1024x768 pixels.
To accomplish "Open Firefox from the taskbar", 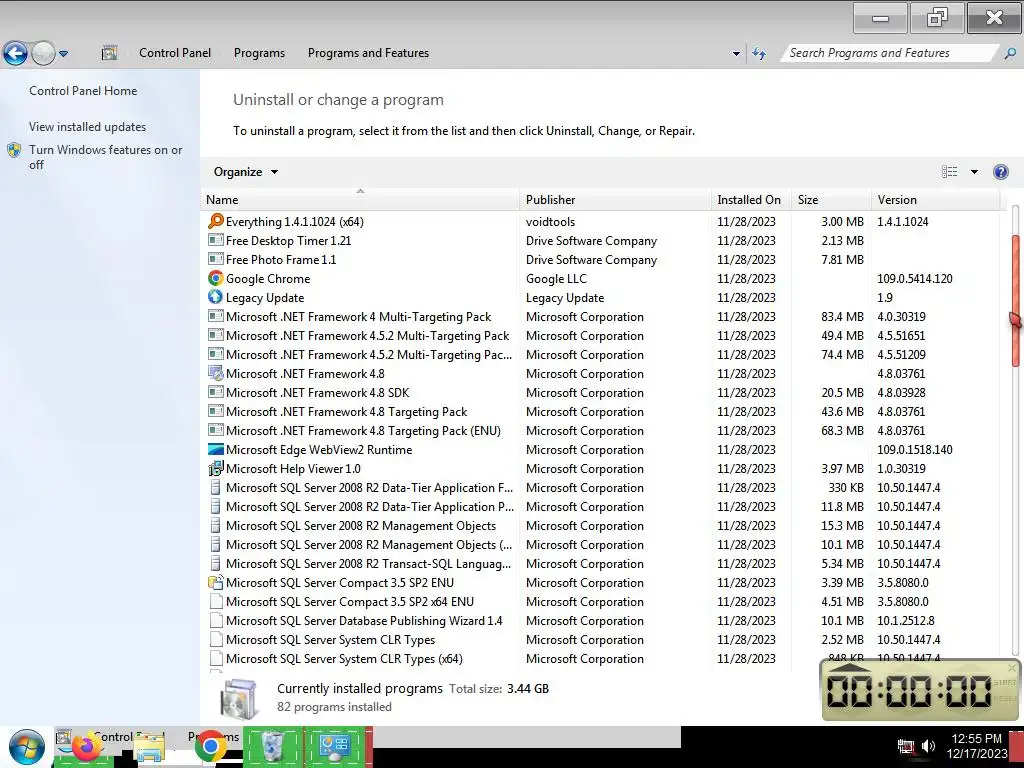I will 86,747.
